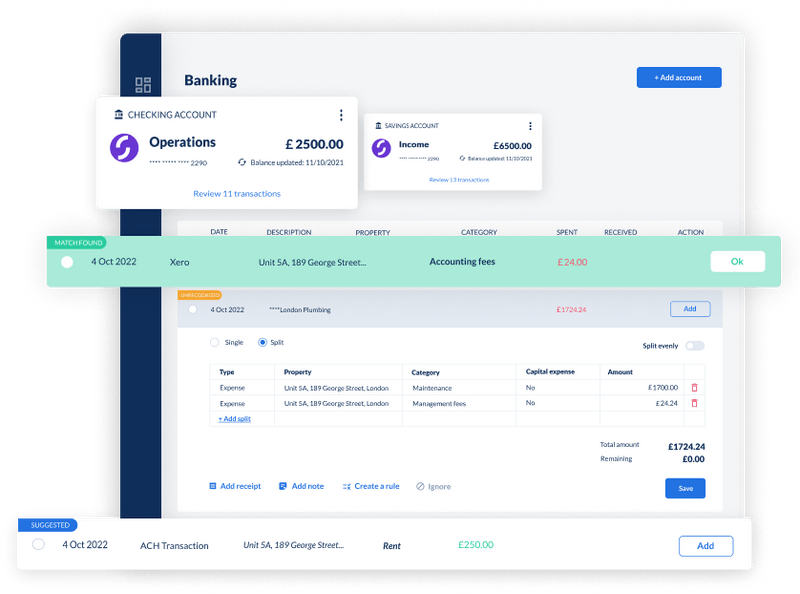This screenshot has width=800, height=594.
Task: Click the balance refresh icon on Checking Account
Action: [241, 161]
